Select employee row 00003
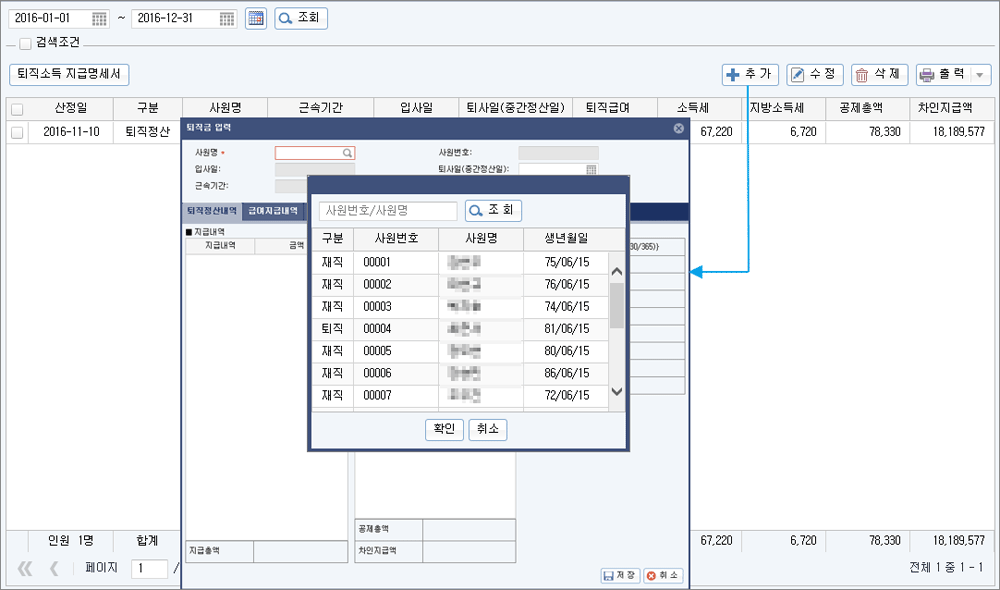 [x=460, y=307]
